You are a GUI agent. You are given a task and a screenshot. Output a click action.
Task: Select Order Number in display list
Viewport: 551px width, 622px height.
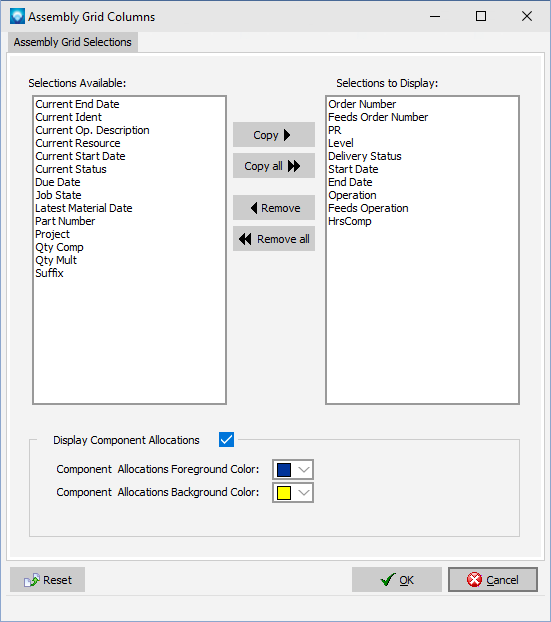click(362, 104)
